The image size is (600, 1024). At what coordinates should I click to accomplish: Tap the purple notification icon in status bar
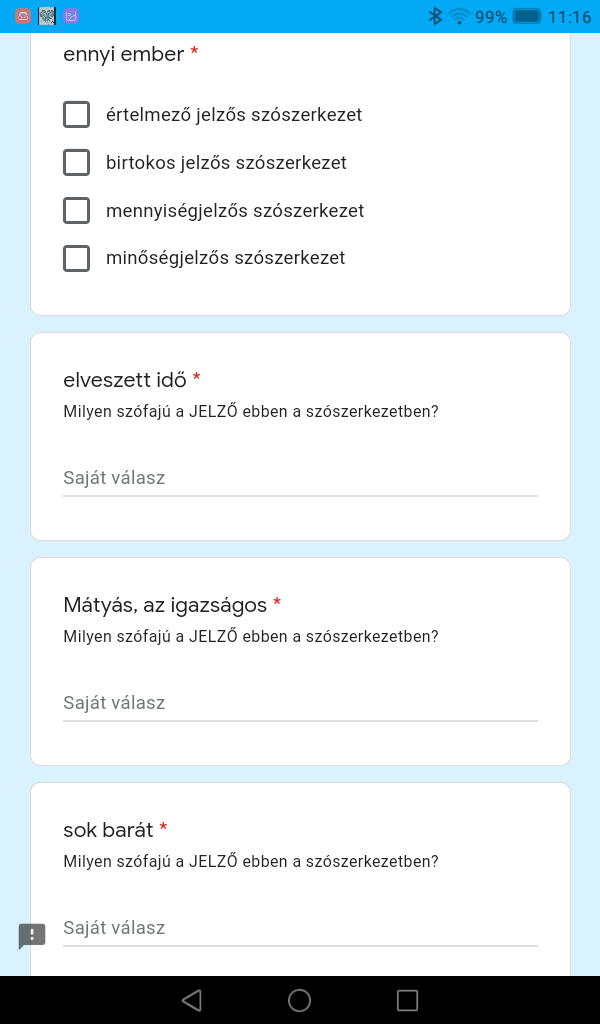[x=71, y=16]
